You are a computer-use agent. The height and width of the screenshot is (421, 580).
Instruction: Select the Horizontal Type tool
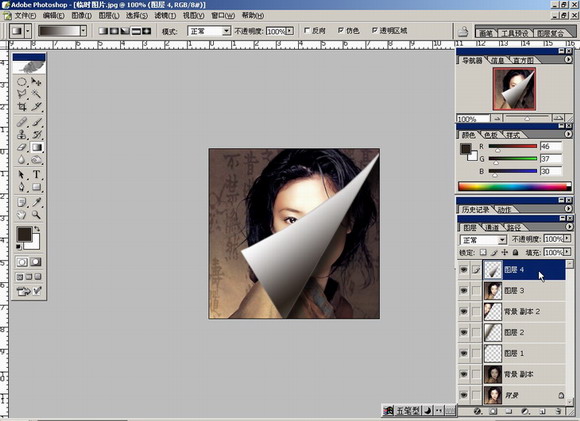coord(36,174)
